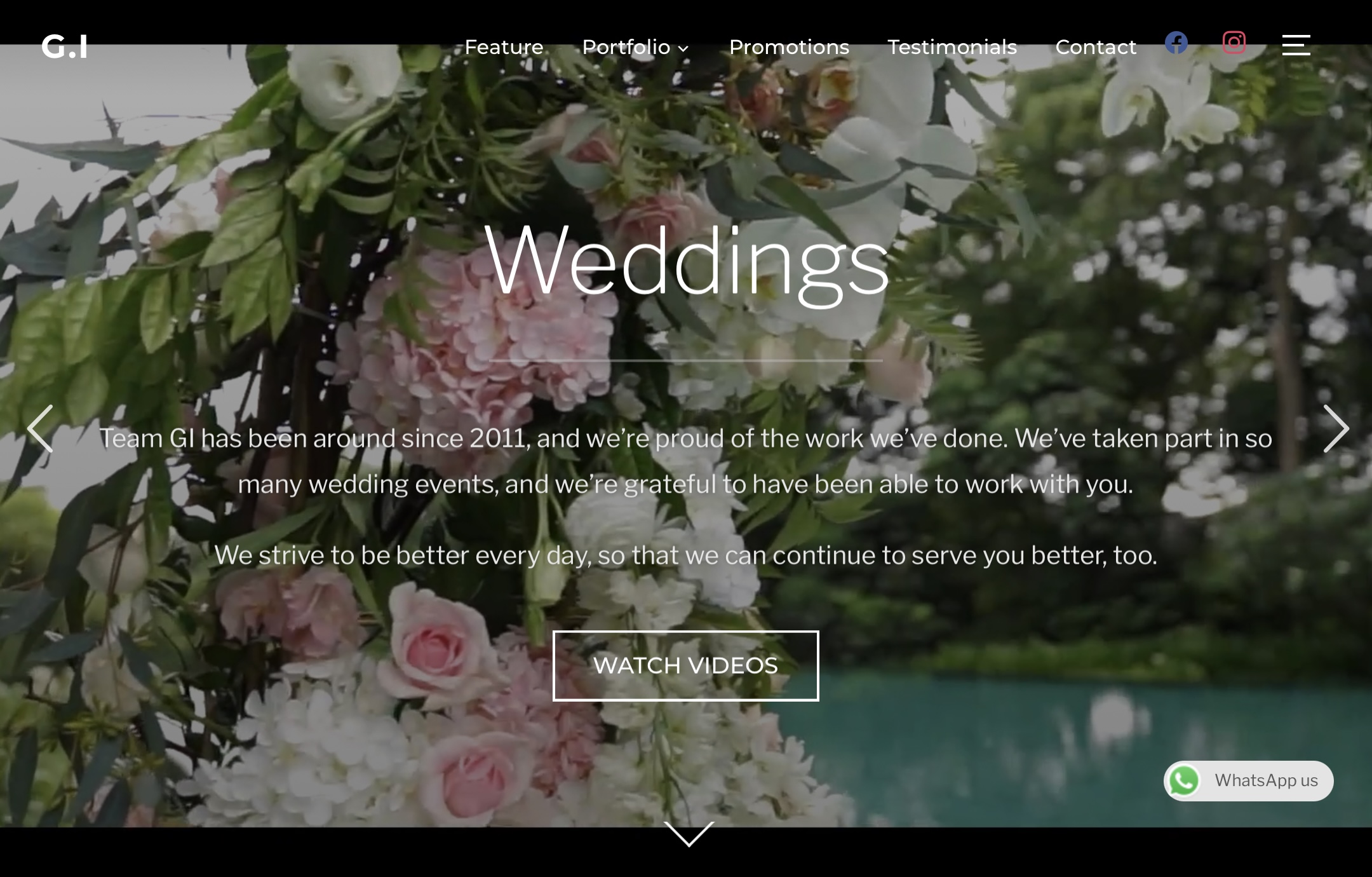Open the Instagram profile icon
Image resolution: width=1372 pixels, height=877 pixels.
click(x=1234, y=43)
